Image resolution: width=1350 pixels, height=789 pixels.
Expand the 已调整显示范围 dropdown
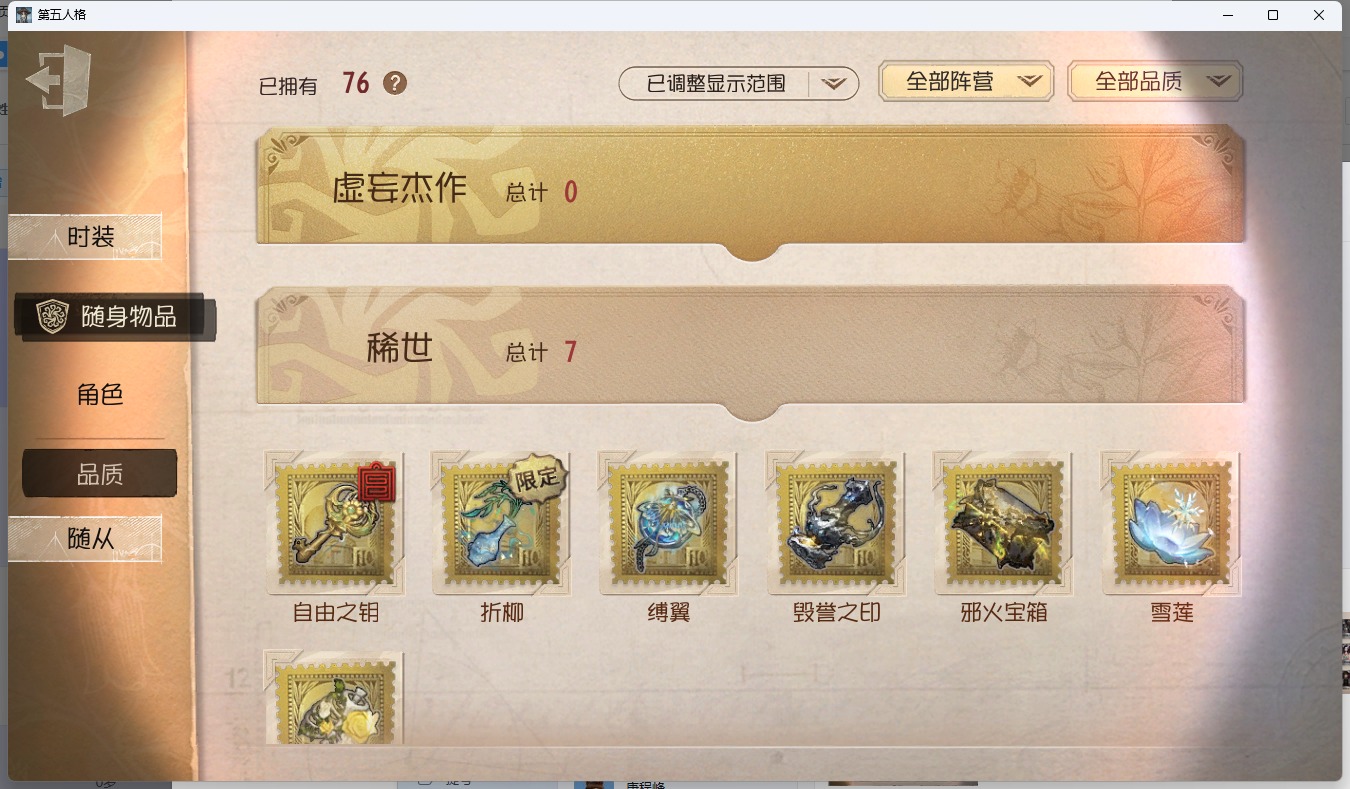pos(739,84)
